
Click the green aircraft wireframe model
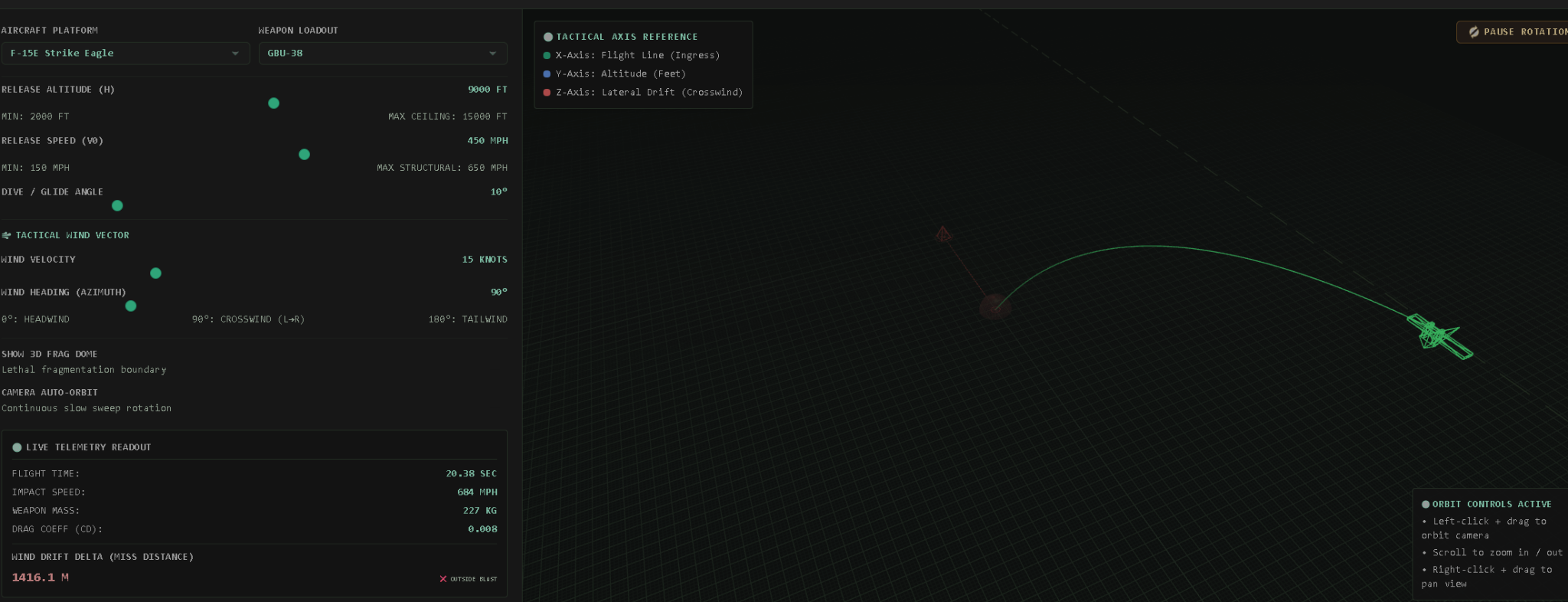point(1439,337)
